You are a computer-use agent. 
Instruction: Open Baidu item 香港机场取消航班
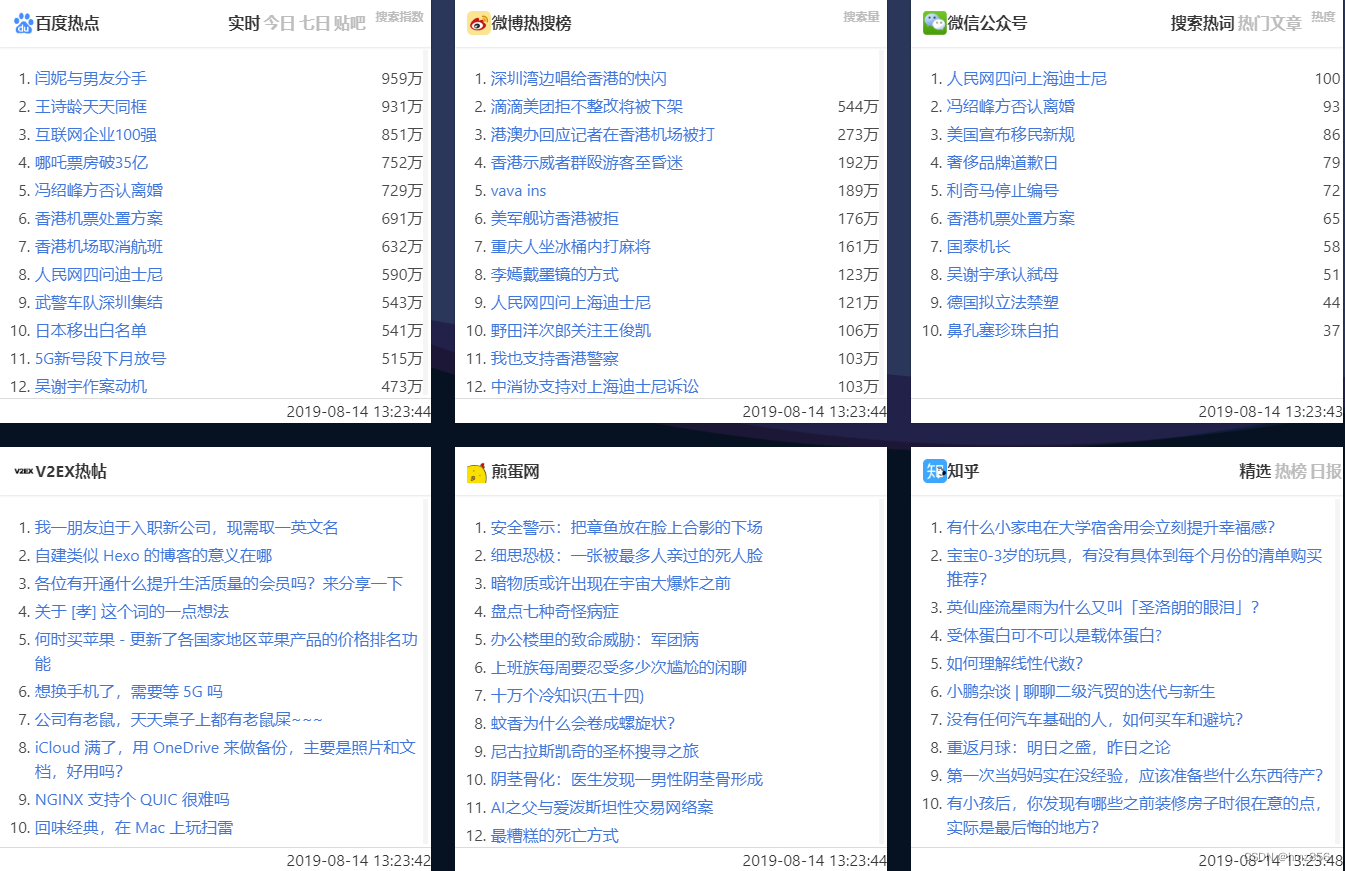(x=99, y=246)
